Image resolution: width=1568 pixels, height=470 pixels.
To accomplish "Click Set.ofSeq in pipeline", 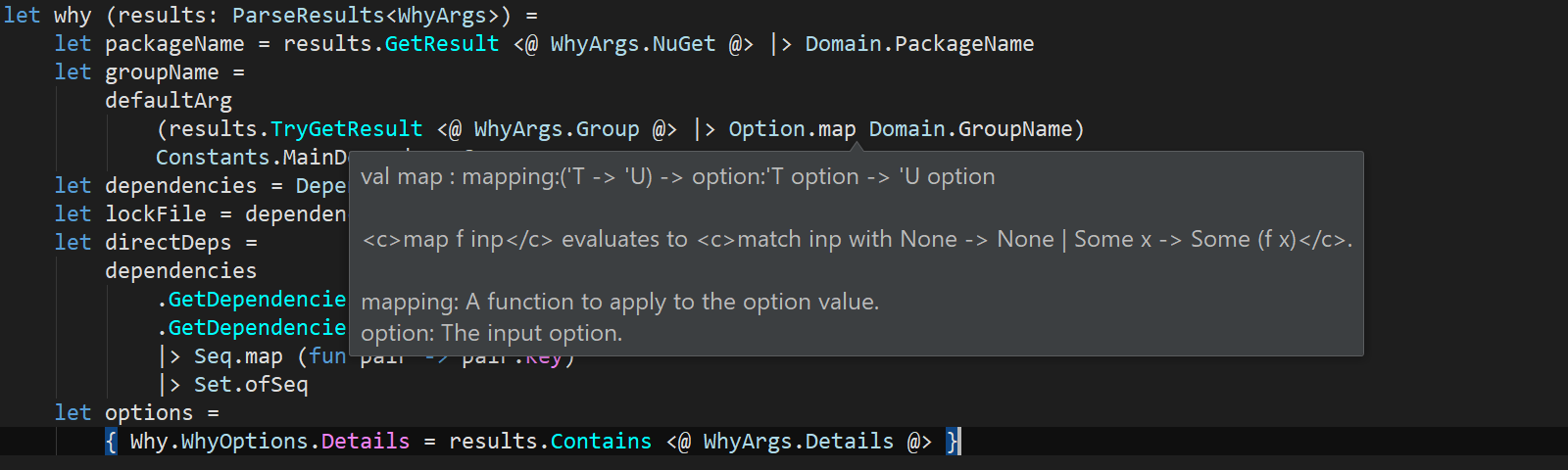I will [251, 385].
